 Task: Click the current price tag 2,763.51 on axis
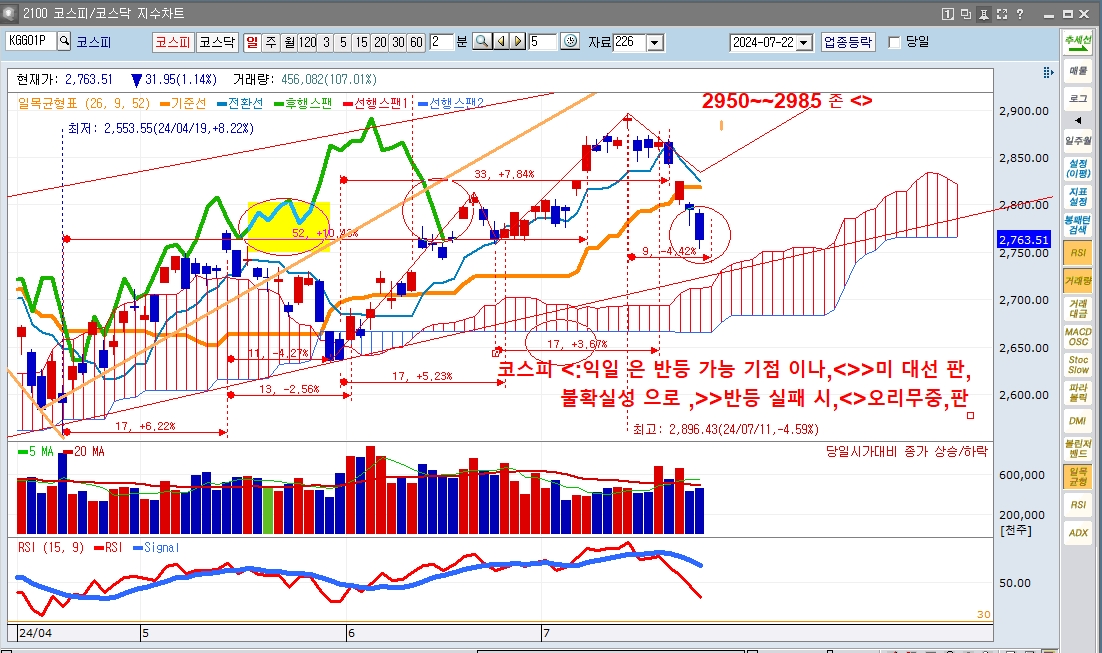[x=1024, y=240]
